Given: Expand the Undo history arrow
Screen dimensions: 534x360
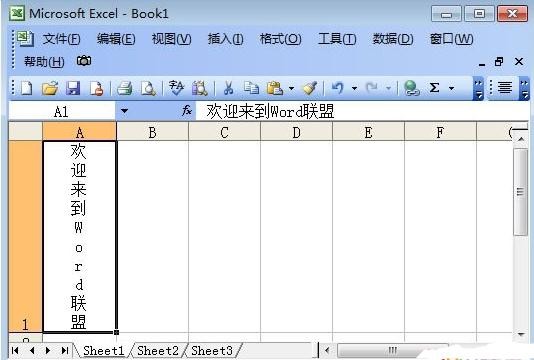Looking at the screenshot, I should click(355, 89).
